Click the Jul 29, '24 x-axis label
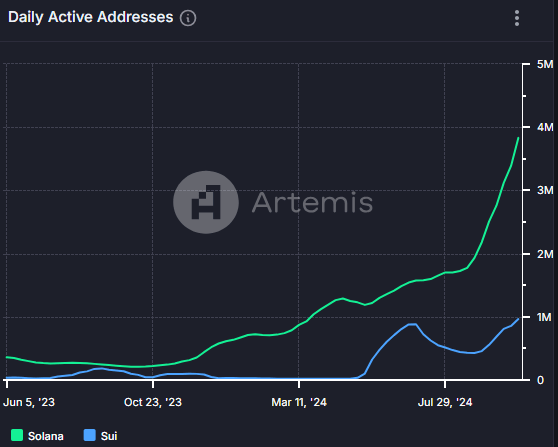The height and width of the screenshot is (447, 558). coord(445,402)
